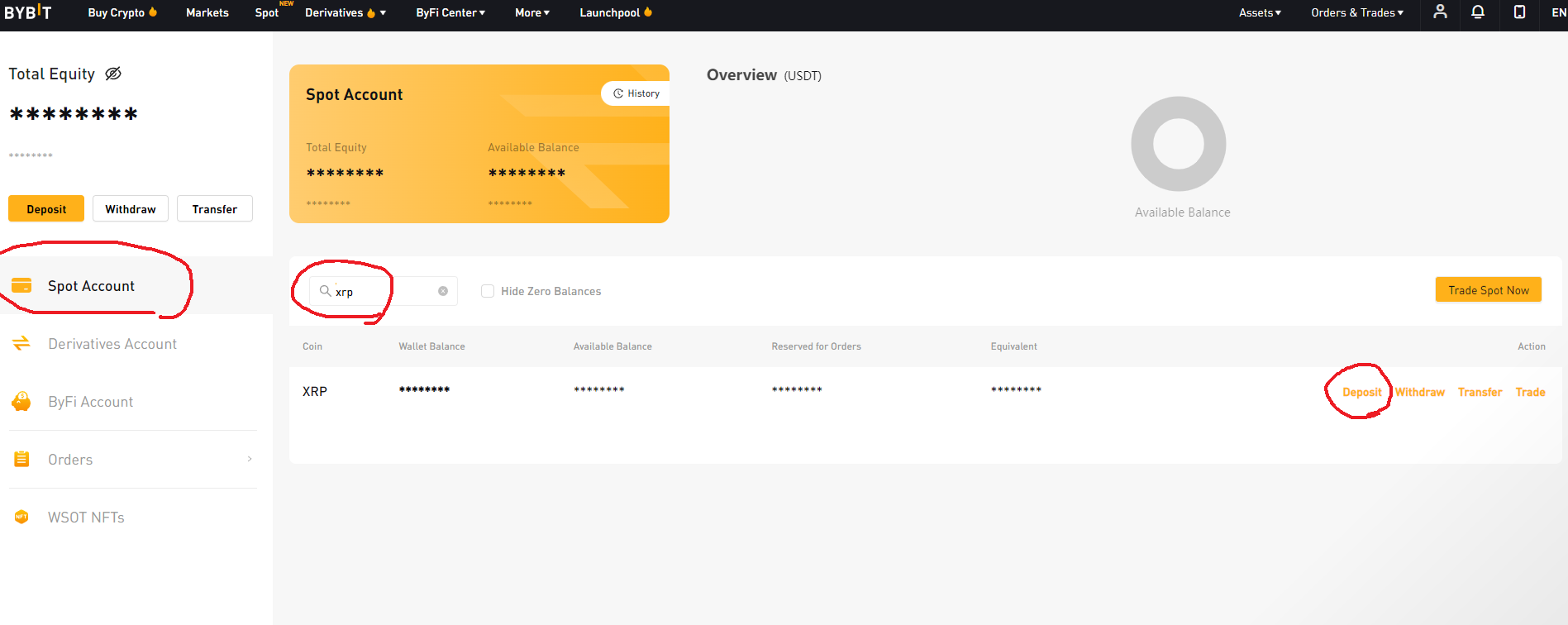Expand the Derivatives dropdown
Screen dimensions: 1568x625
point(346,12)
